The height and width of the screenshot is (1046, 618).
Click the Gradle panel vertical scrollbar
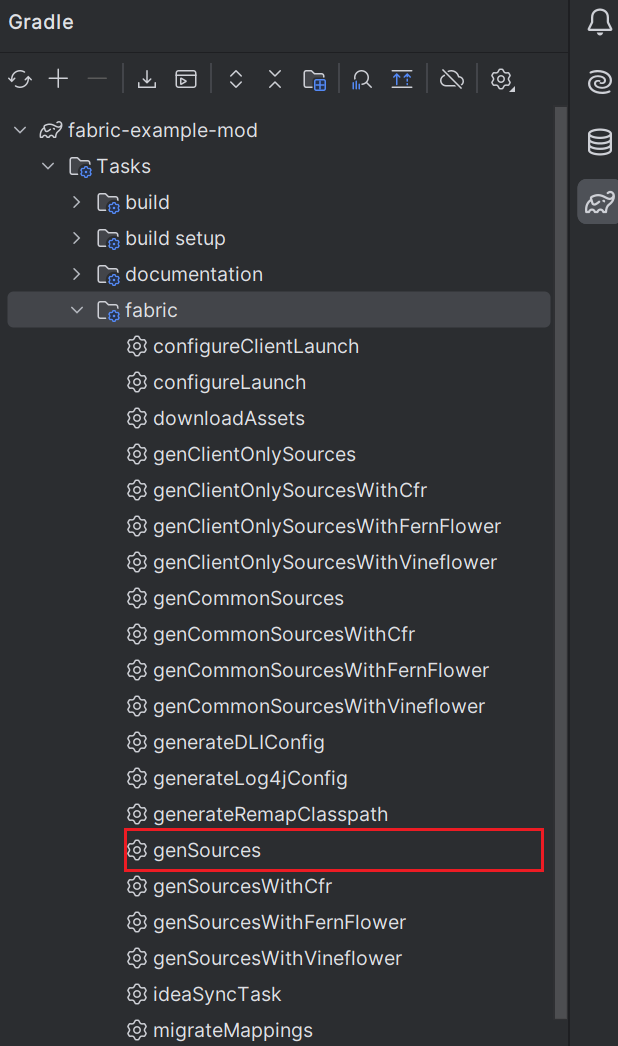coord(561,562)
